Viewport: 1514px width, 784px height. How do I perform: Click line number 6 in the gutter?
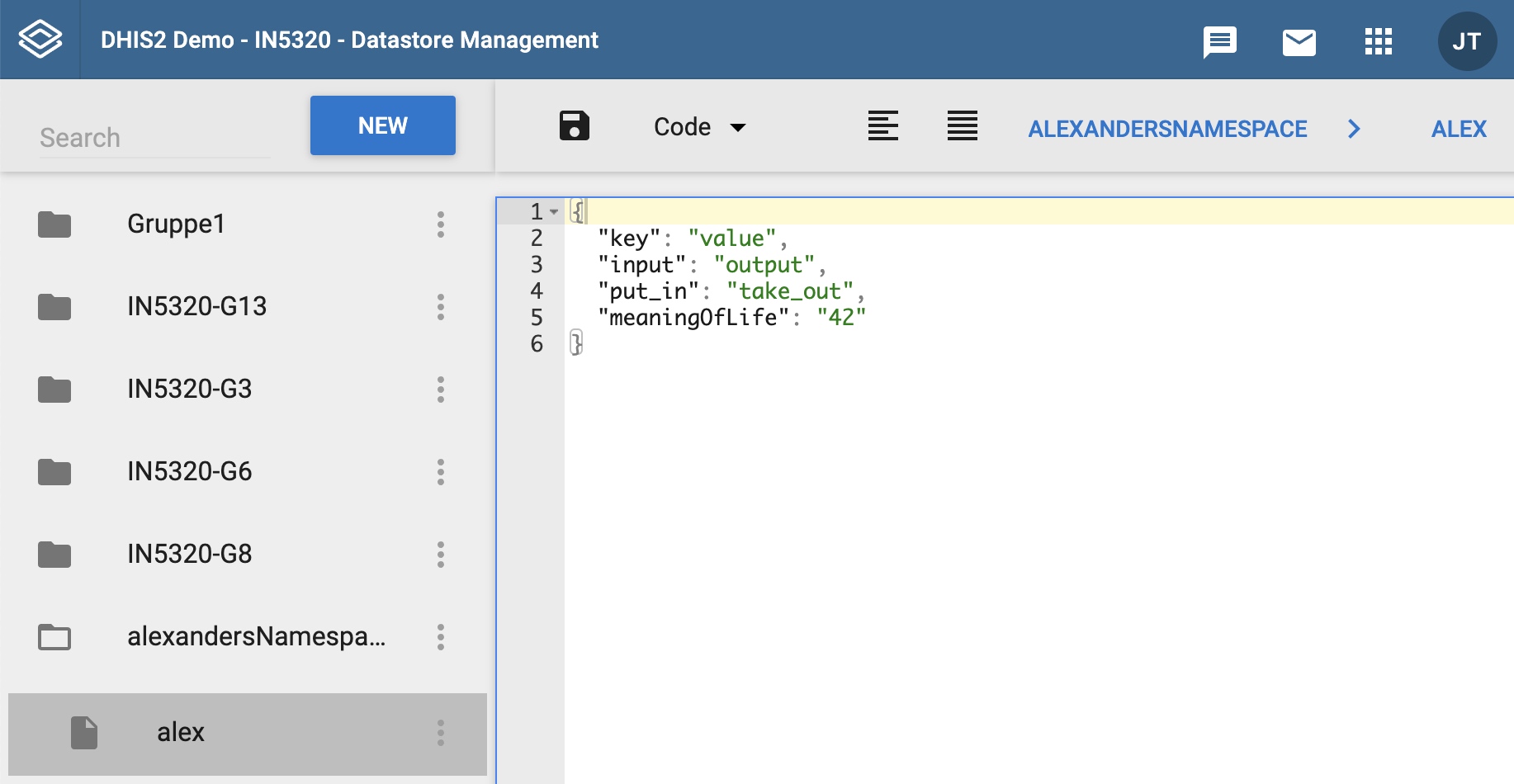(537, 344)
